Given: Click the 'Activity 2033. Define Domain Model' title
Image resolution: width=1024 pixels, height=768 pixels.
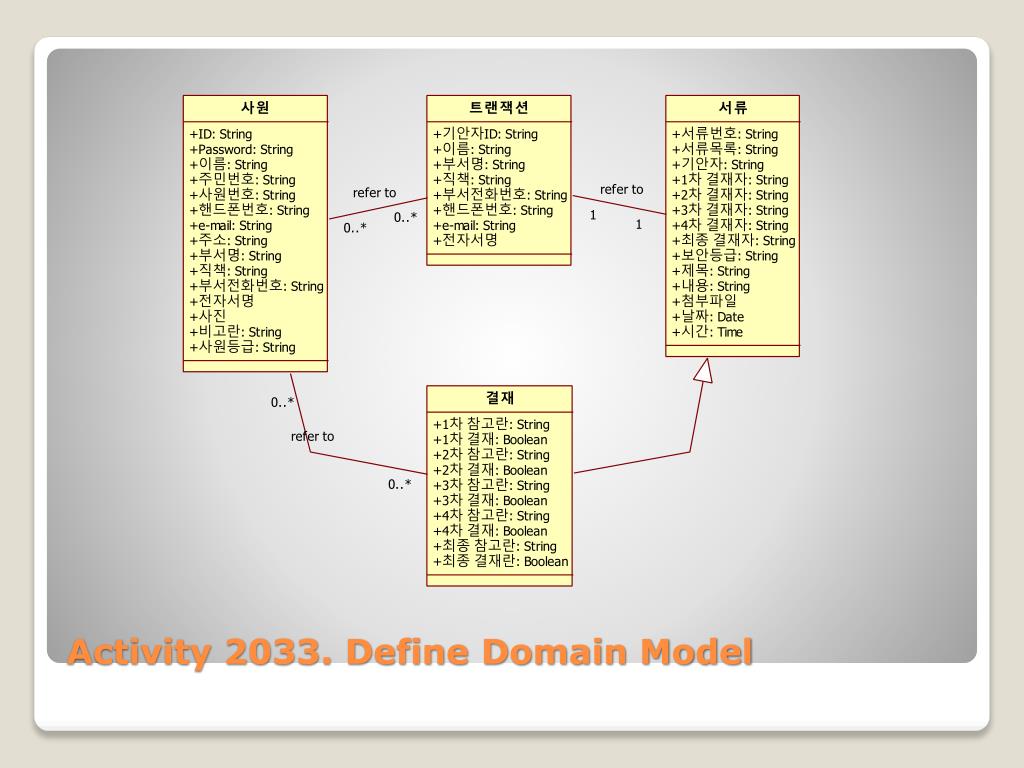Looking at the screenshot, I should pos(410,652).
